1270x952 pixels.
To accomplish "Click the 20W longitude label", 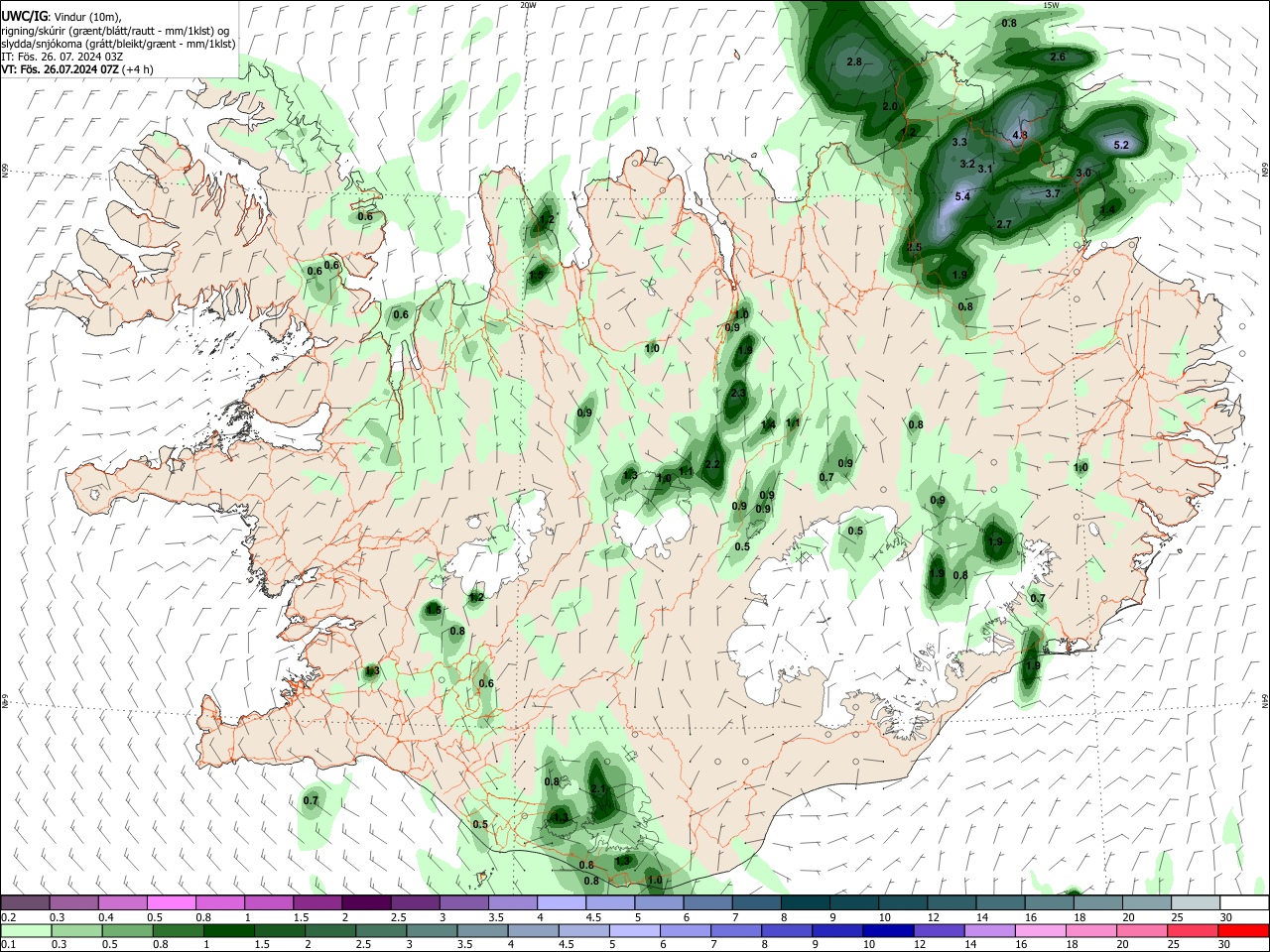I will [528, 5].
